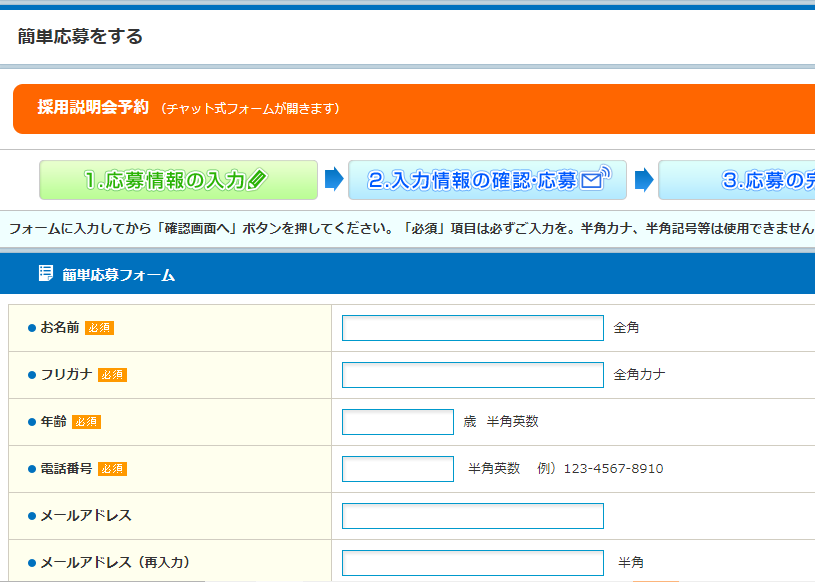Select step 2.入力情報の確認・応募
815x582 pixels.
487,181
